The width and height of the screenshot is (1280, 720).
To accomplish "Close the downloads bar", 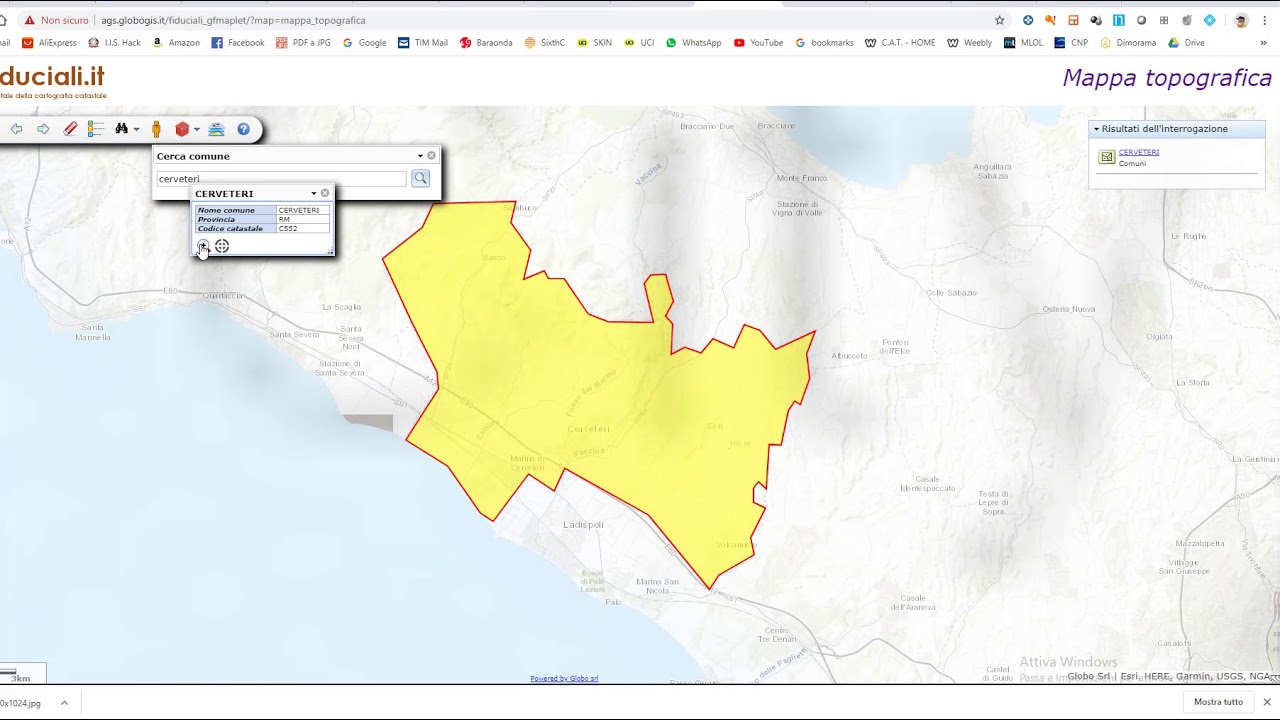I will [x=1267, y=702].
